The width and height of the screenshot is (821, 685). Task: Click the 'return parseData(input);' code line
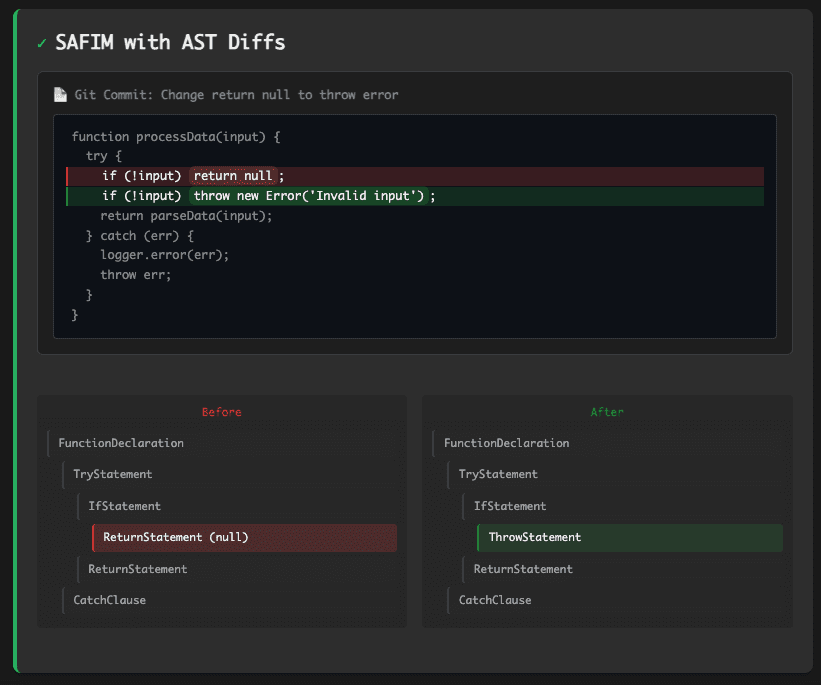coord(186,216)
